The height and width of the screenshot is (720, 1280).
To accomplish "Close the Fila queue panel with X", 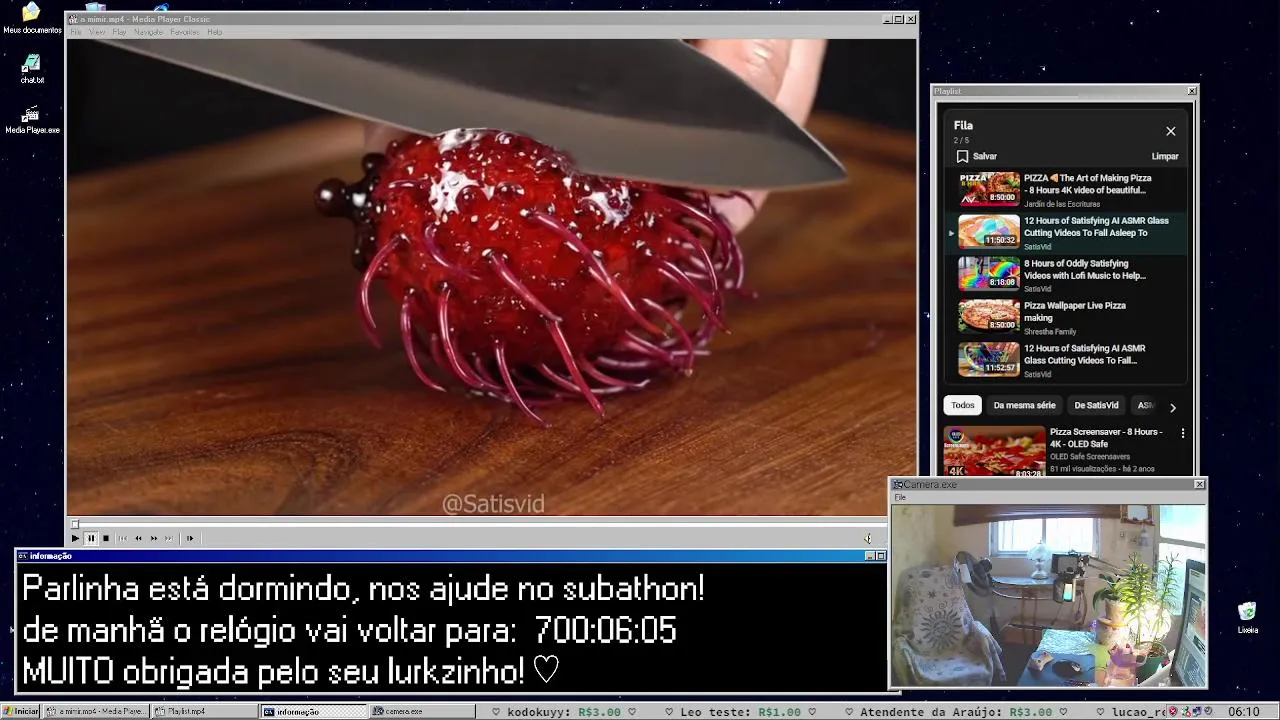I will point(1171,131).
